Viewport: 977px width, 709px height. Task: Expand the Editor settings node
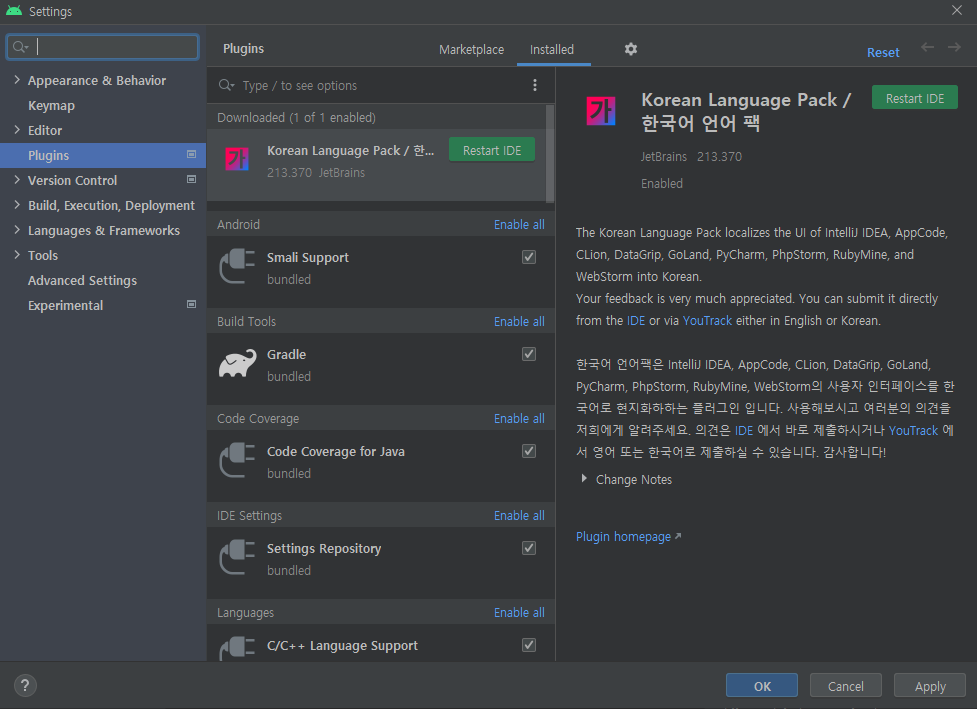(17, 130)
